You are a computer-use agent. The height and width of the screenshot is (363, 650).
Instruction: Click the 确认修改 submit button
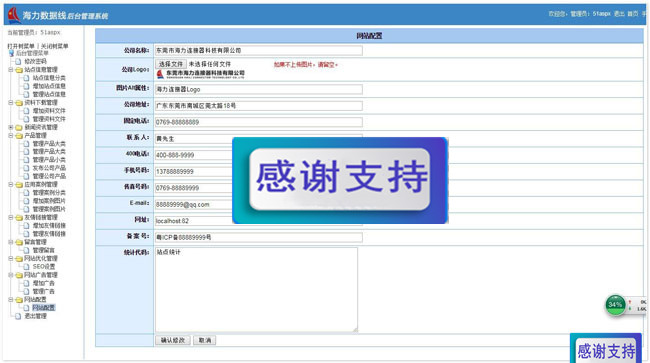(x=173, y=340)
